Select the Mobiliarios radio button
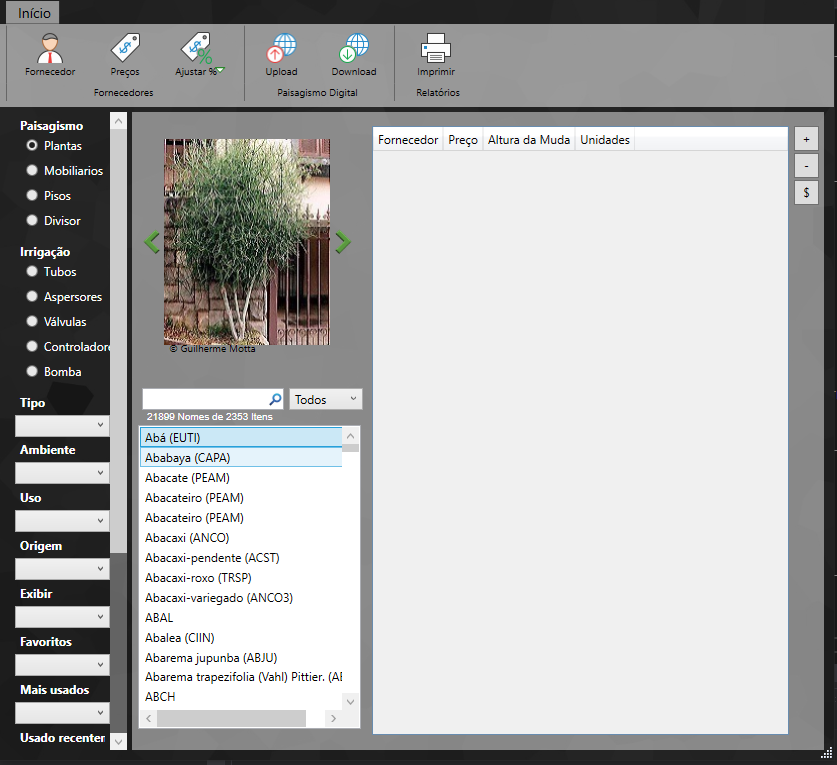 pos(32,171)
